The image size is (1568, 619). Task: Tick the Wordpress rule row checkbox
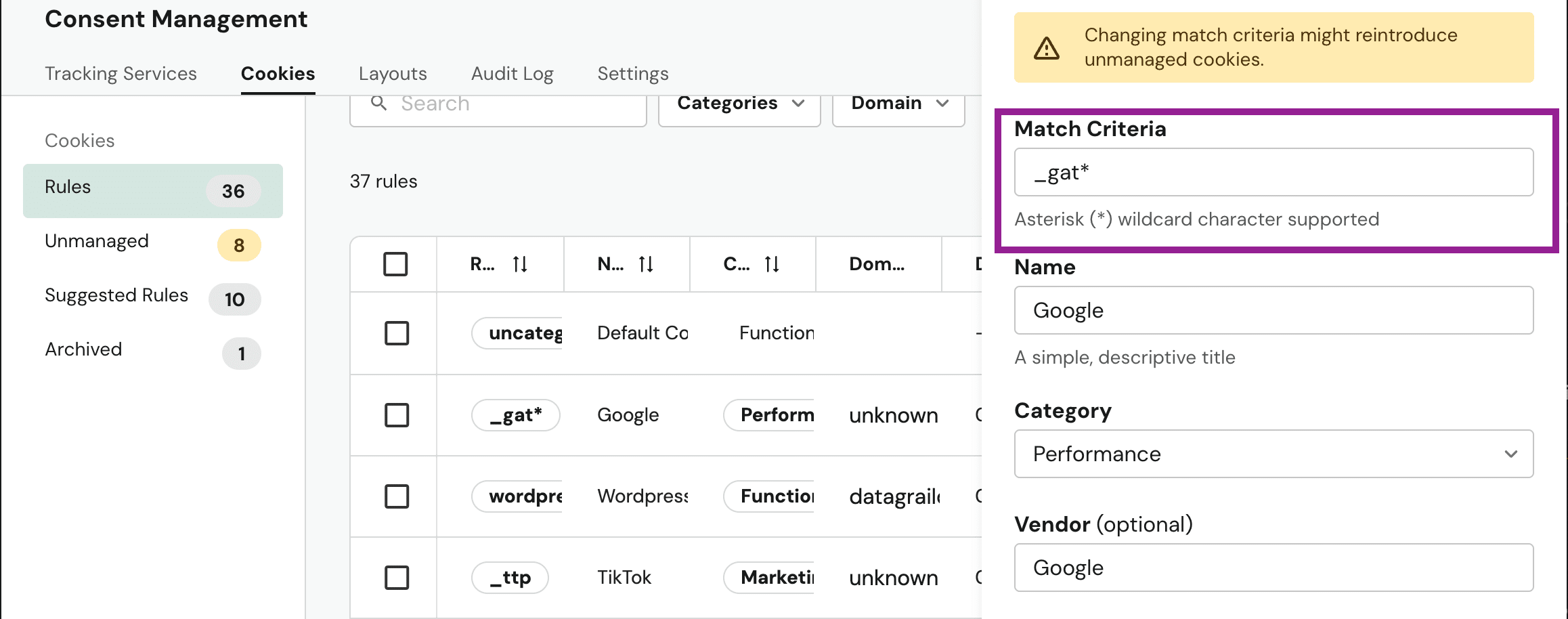[x=397, y=496]
